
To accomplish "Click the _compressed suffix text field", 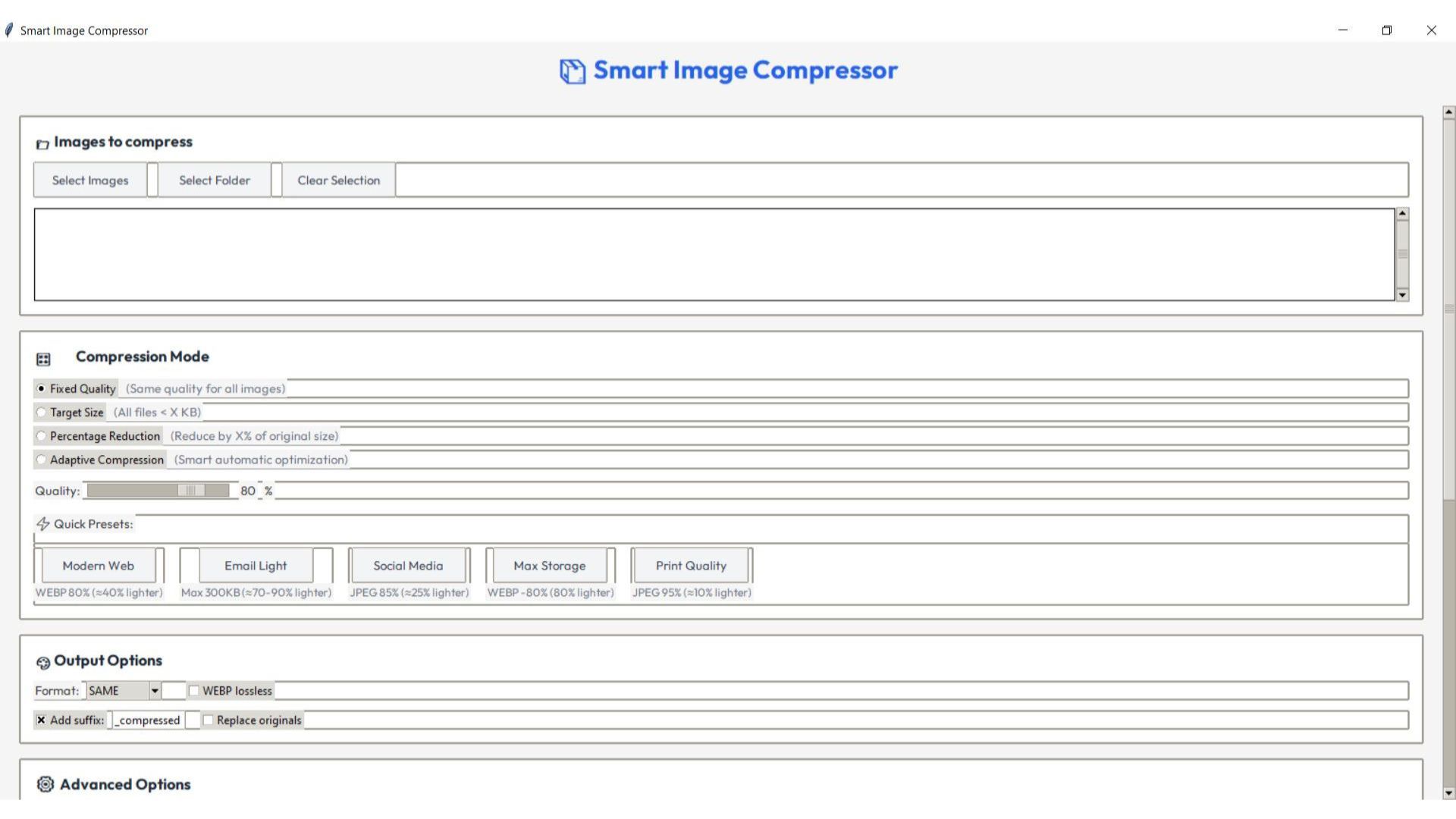I will point(149,720).
